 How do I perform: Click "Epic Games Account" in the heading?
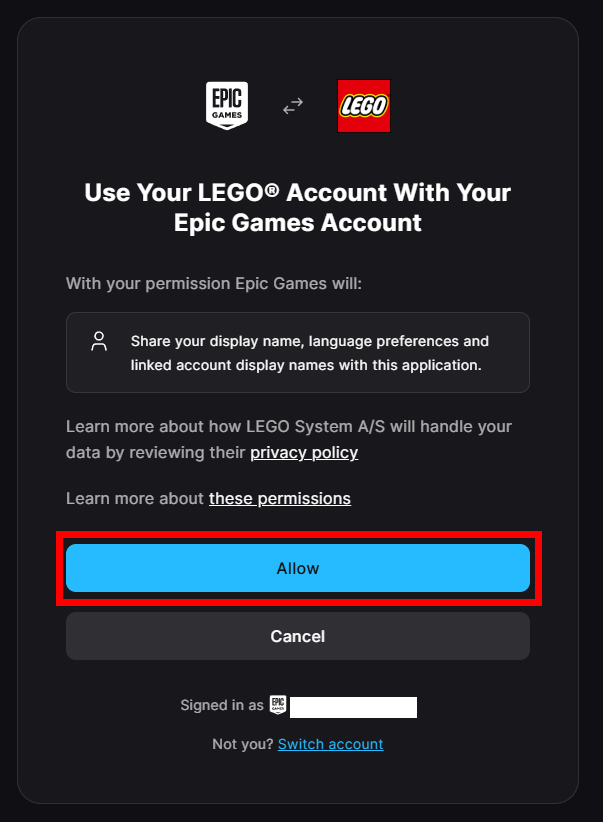pos(297,222)
